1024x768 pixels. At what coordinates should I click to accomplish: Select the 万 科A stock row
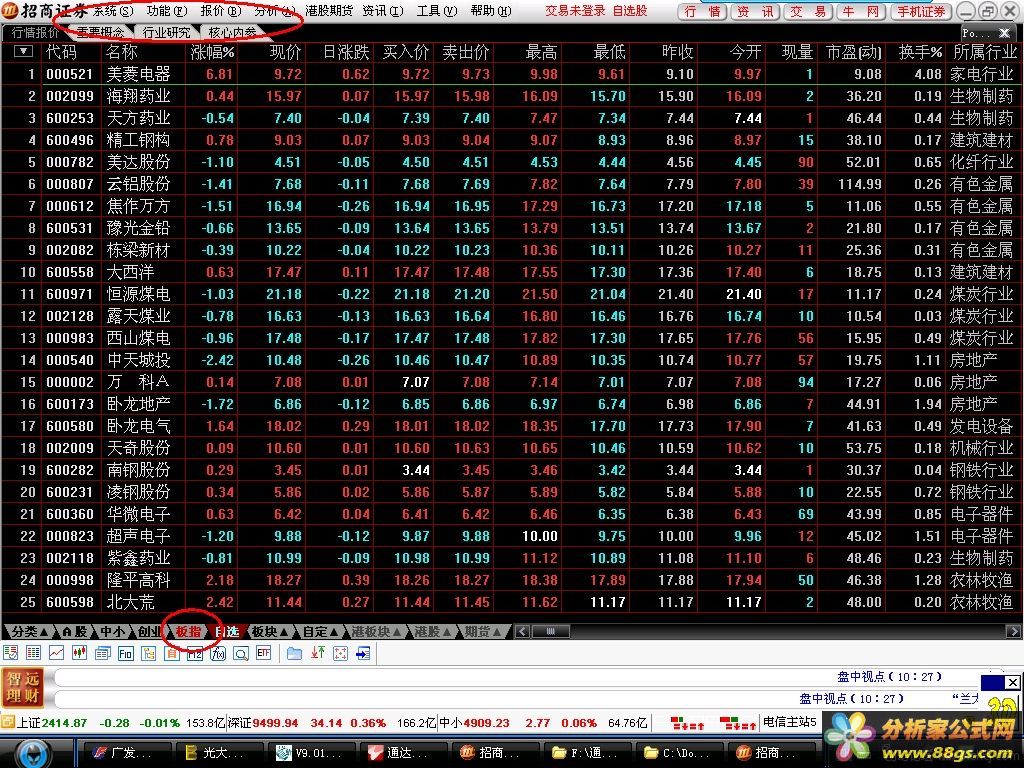(x=511, y=381)
